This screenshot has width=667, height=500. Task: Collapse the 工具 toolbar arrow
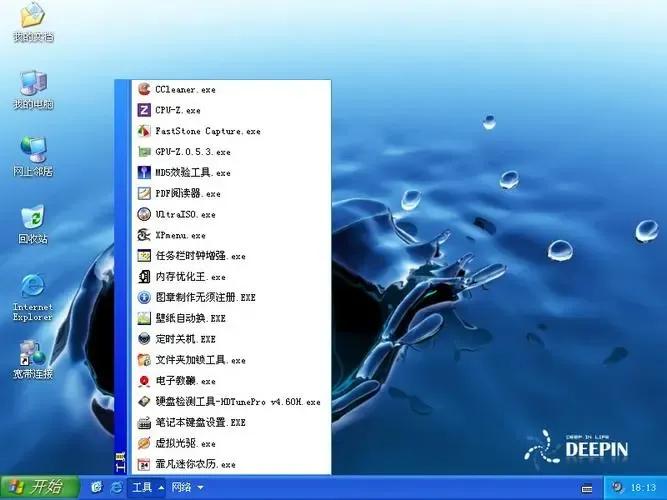[x=161, y=488]
